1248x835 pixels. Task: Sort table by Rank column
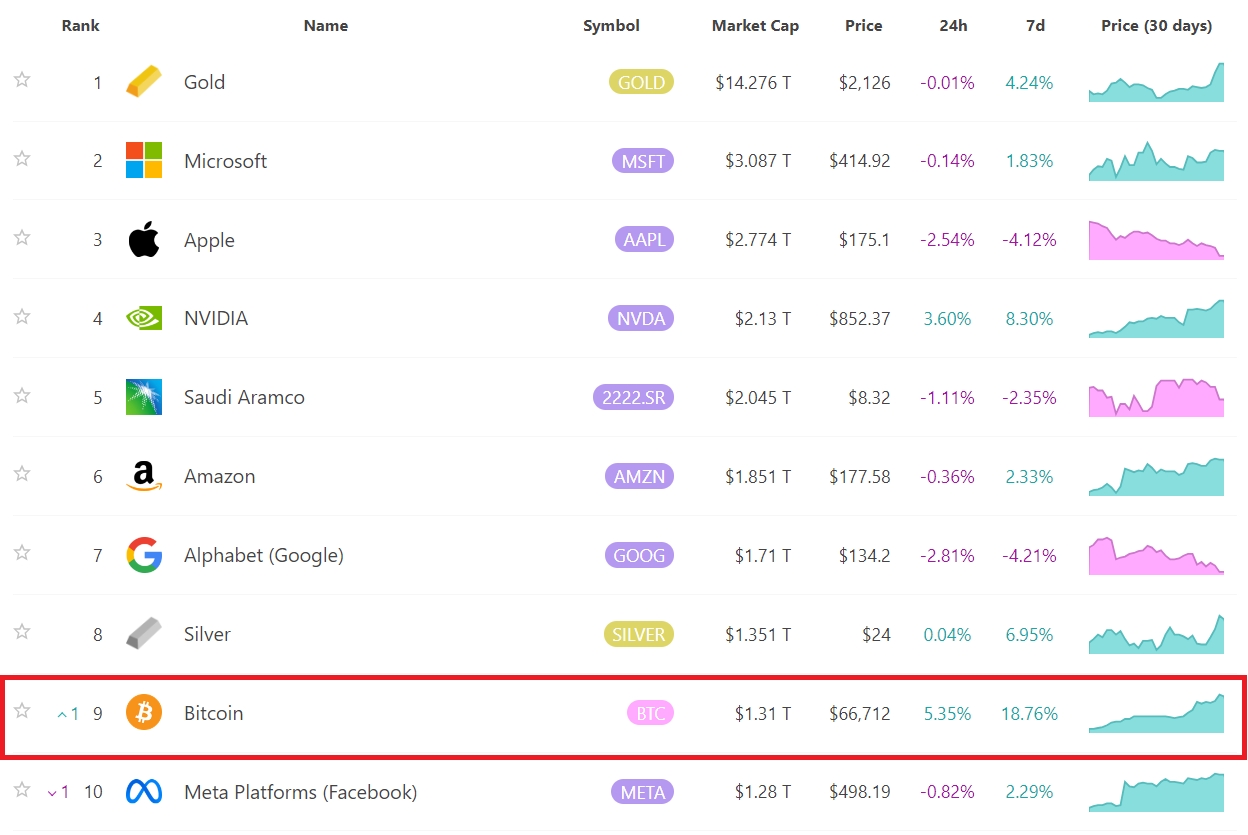pos(80,26)
